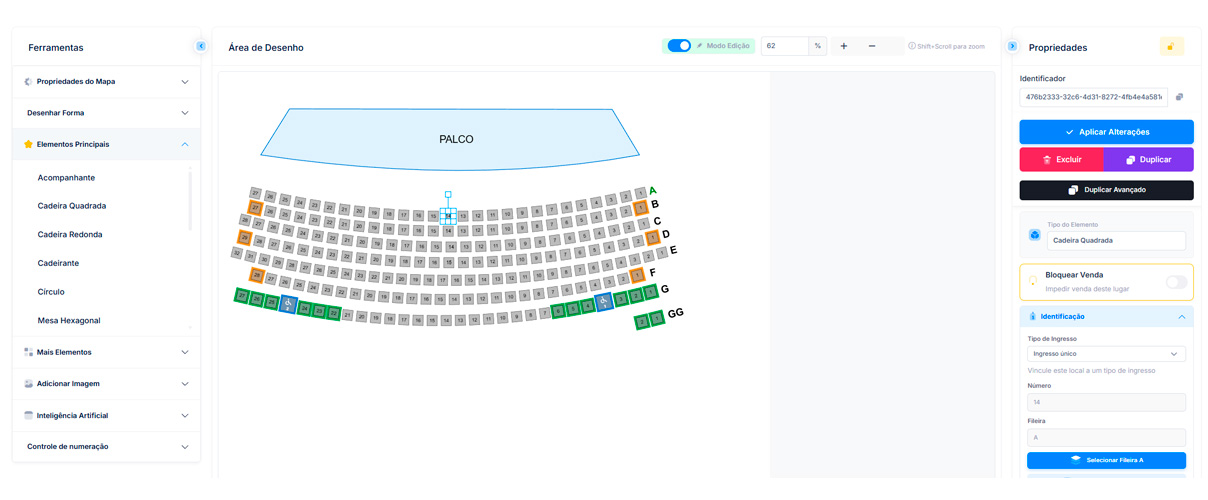Copy the Identificador value with copy icon
1208x500 pixels.
click(1180, 97)
